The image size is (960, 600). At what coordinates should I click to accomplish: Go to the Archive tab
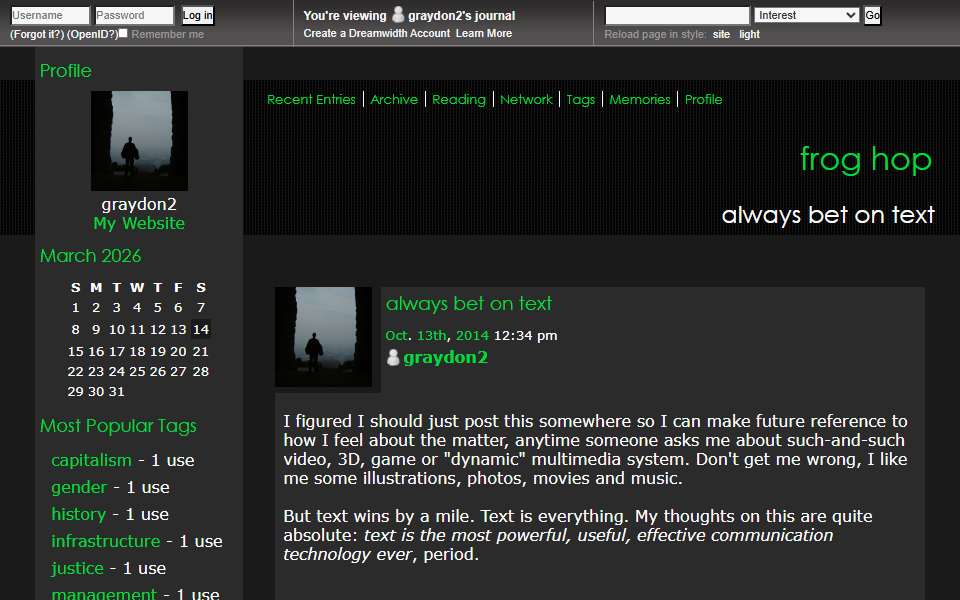click(x=394, y=99)
